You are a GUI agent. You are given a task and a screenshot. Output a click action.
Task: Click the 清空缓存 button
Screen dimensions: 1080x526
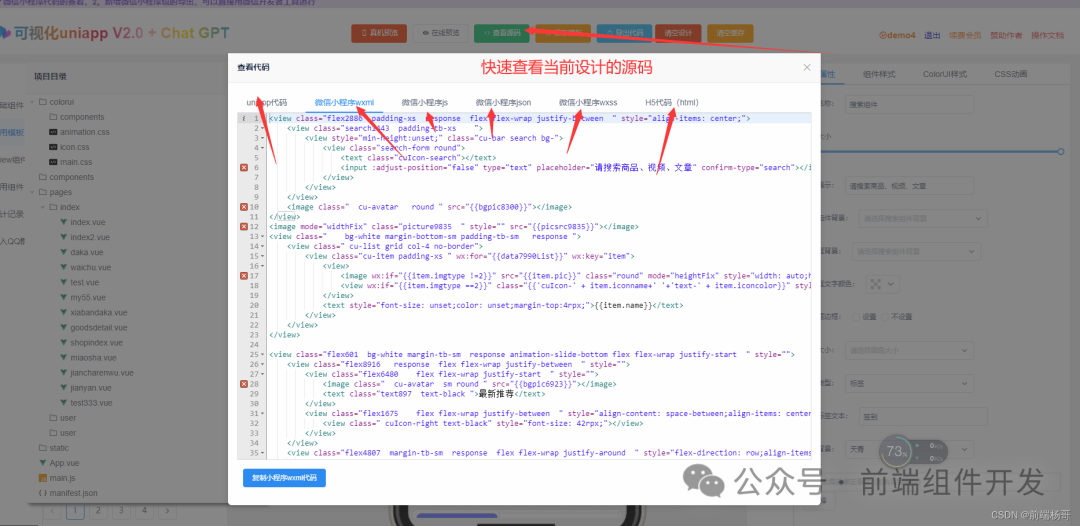[x=730, y=33]
